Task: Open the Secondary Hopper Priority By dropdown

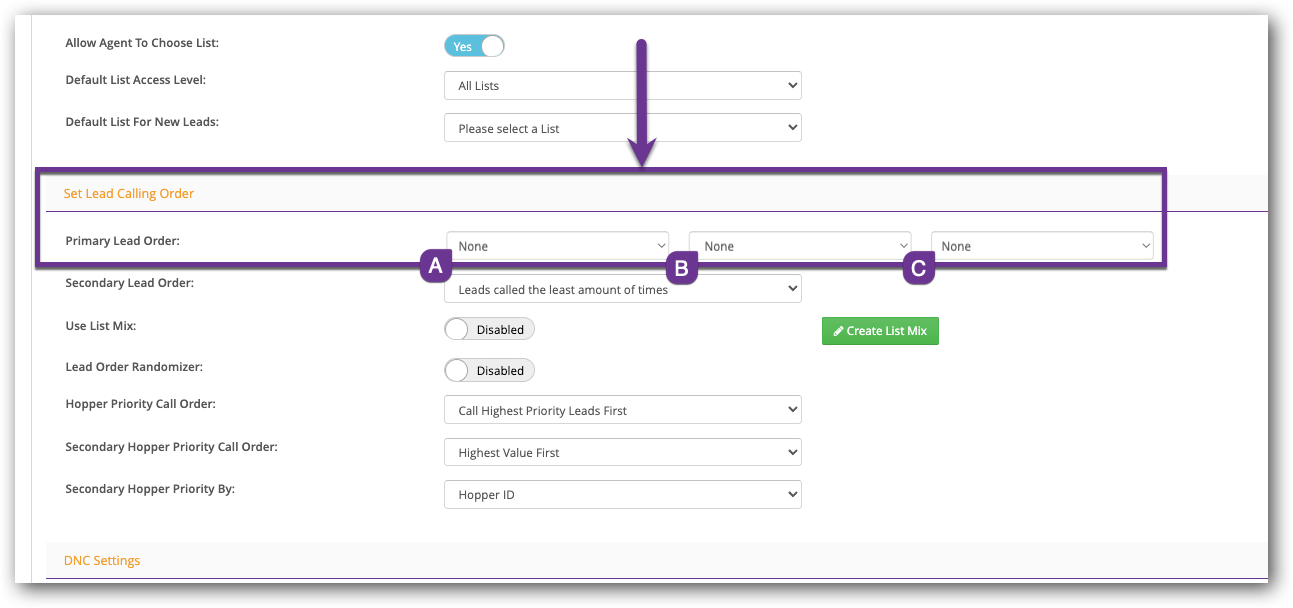Action: [x=622, y=495]
